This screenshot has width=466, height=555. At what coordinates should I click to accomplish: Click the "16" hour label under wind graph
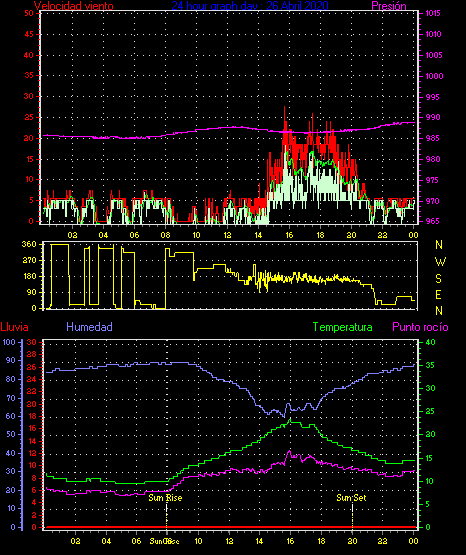click(x=289, y=235)
